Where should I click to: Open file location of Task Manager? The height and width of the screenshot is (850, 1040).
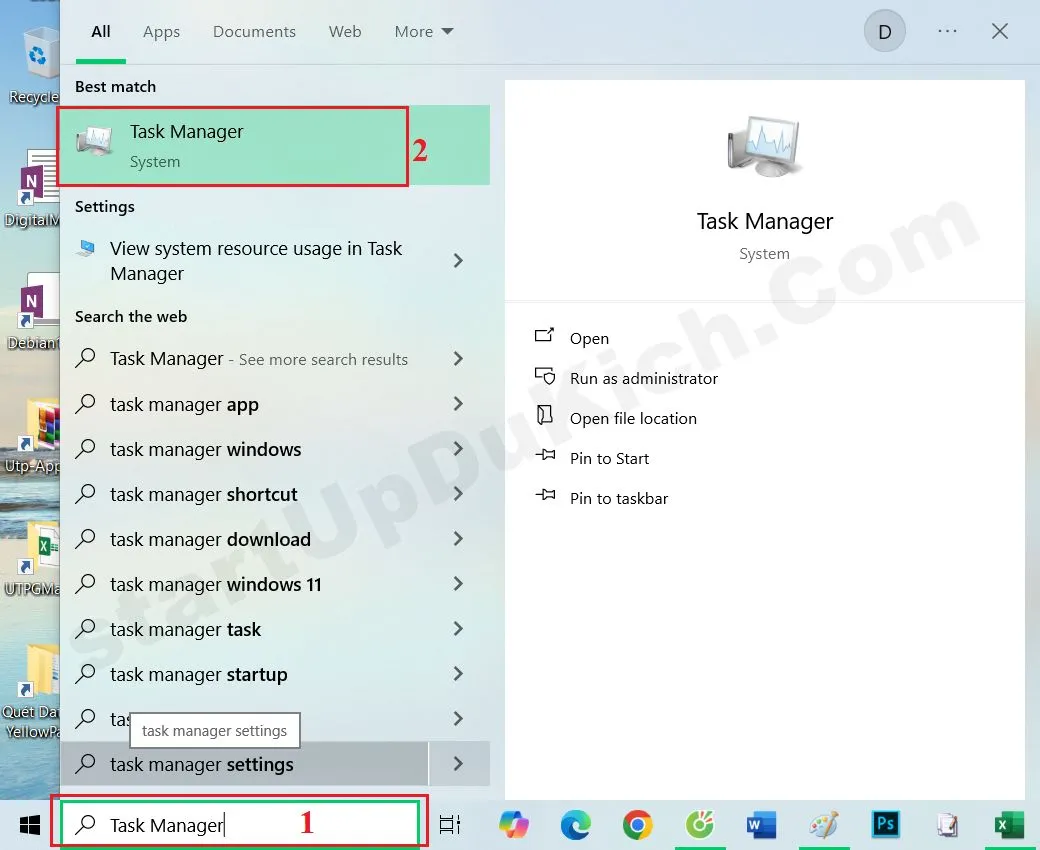(633, 418)
